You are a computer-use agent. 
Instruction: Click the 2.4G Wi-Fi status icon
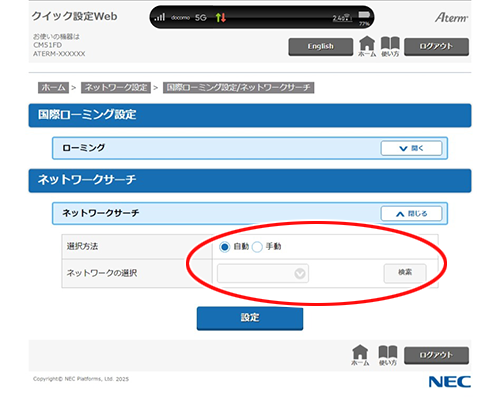point(342,18)
